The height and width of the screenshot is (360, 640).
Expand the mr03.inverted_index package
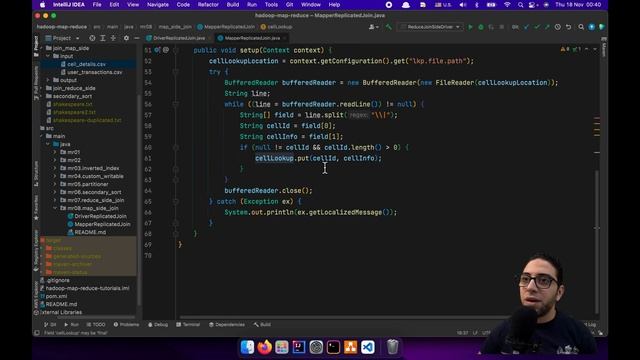pos(55,168)
